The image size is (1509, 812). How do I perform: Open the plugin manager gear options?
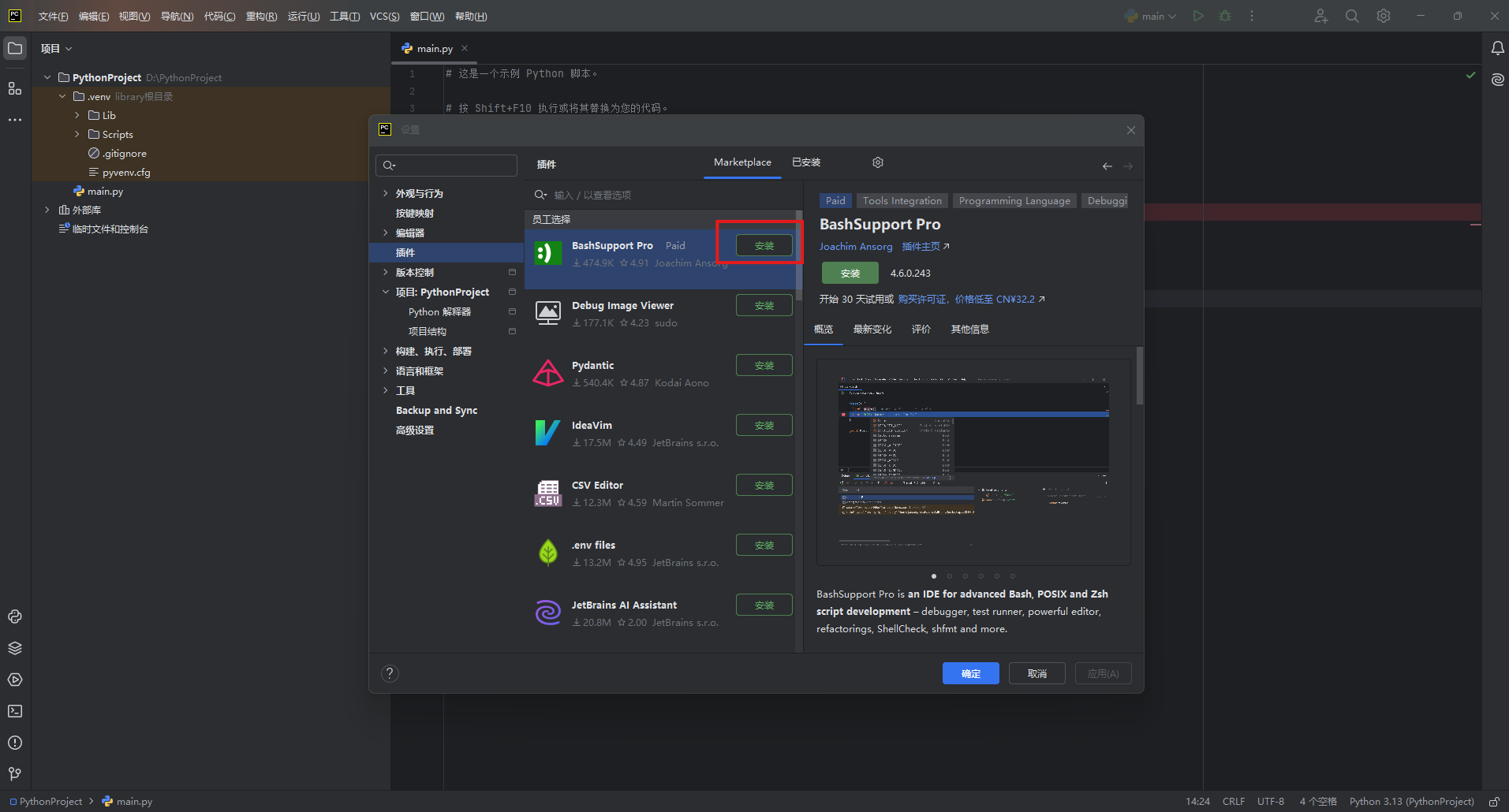pos(878,162)
